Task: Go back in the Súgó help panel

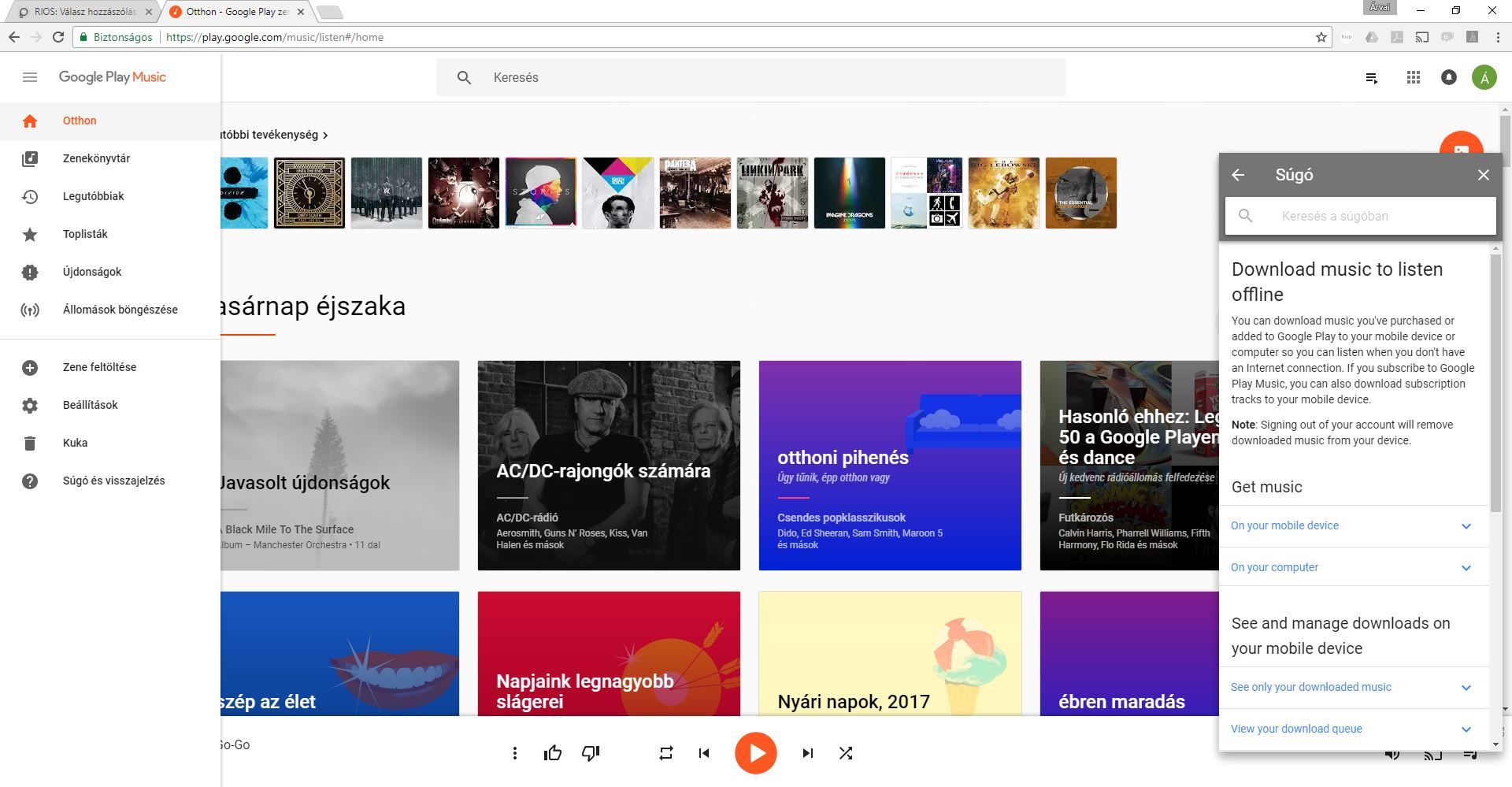Action: pyautogui.click(x=1238, y=175)
